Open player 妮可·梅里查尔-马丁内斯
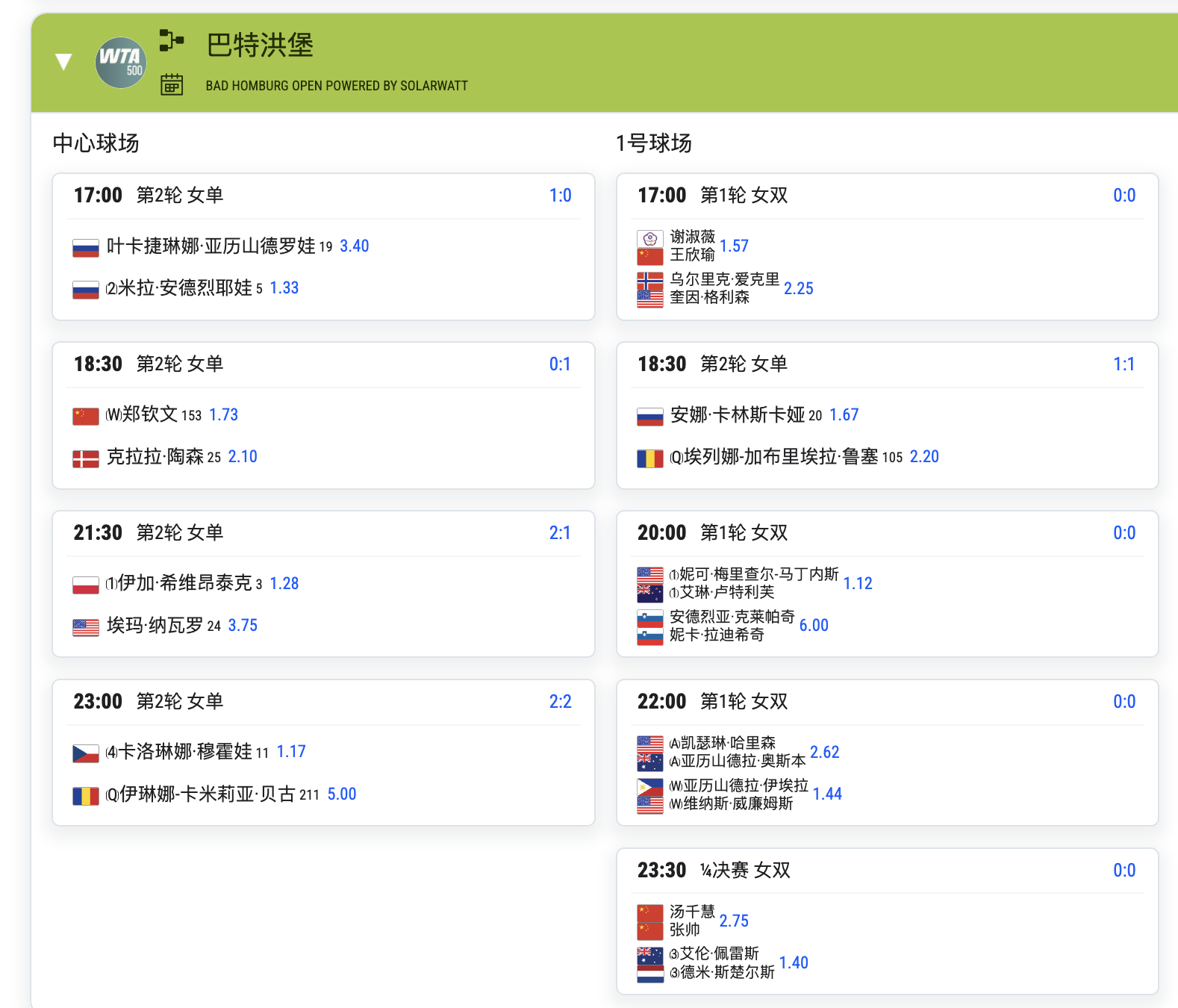This screenshot has height=1008, width=1178. [x=759, y=574]
